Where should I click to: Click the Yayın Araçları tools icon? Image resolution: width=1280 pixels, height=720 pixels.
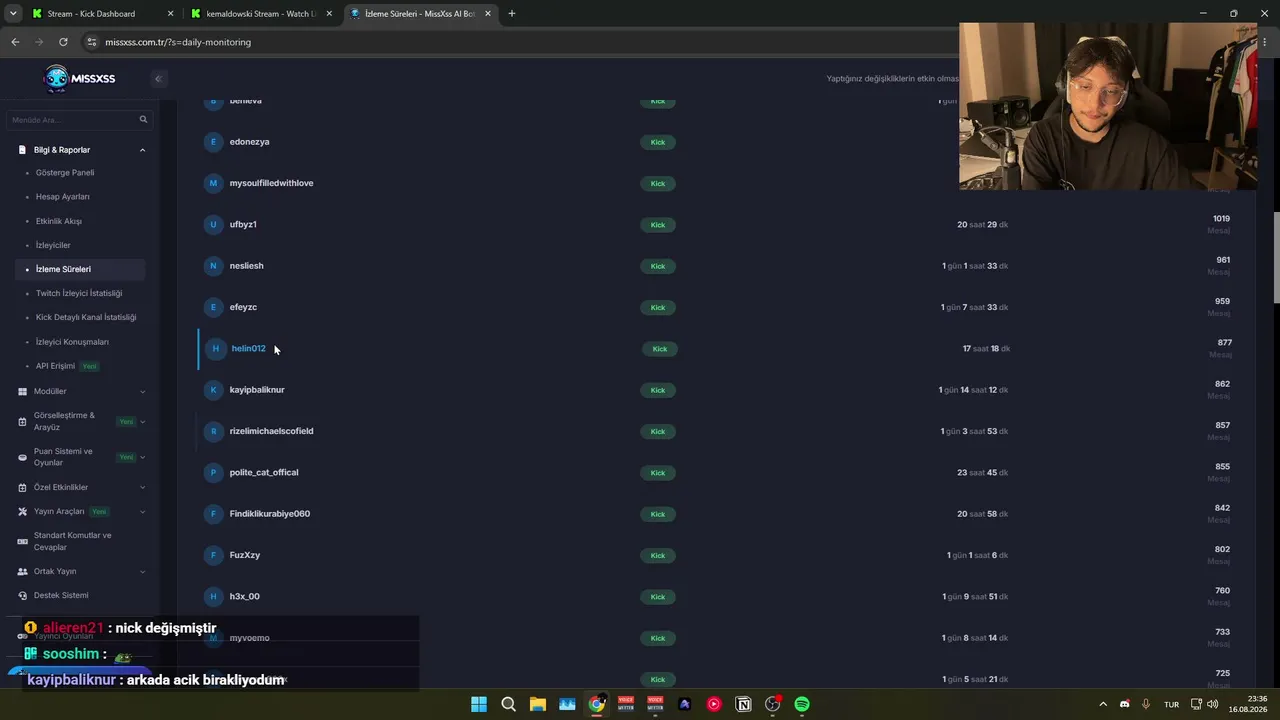point(23,511)
